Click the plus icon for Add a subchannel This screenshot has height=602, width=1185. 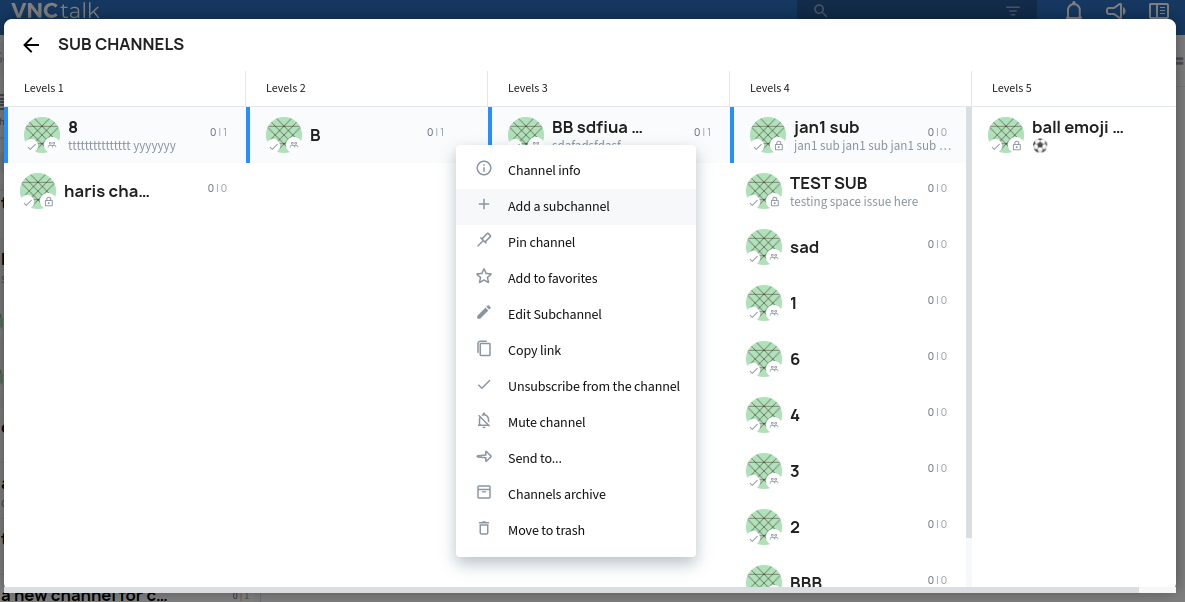point(484,205)
